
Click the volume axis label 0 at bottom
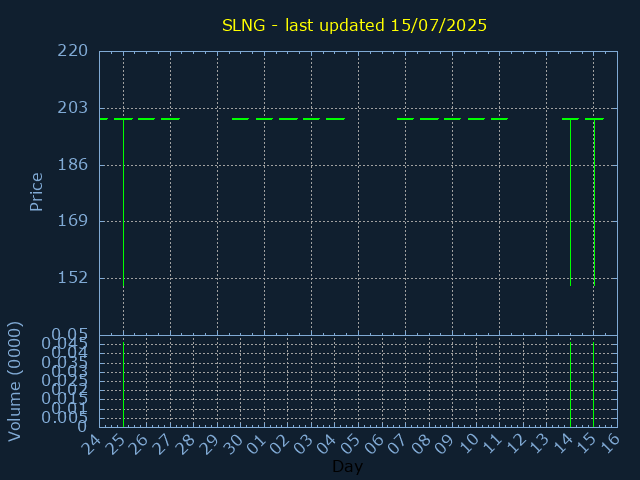[82, 427]
